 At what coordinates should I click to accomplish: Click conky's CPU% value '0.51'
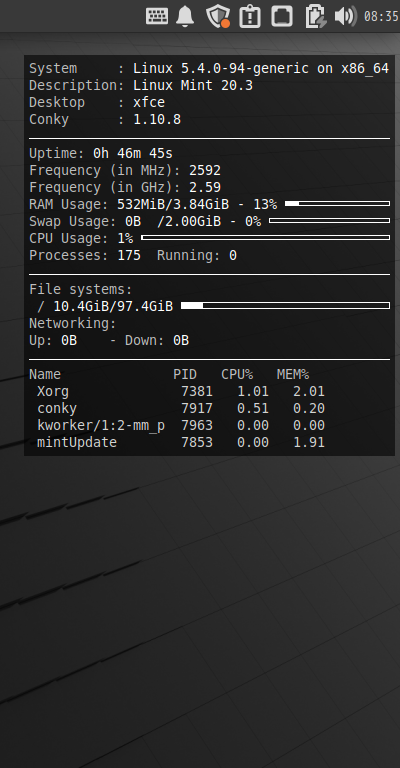click(253, 408)
